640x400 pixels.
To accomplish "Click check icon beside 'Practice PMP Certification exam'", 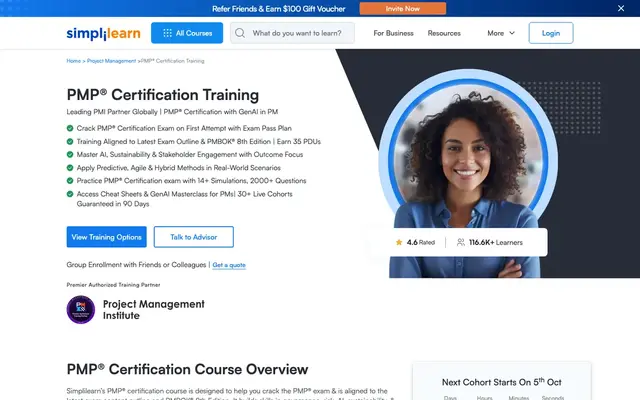I will [x=70, y=181].
